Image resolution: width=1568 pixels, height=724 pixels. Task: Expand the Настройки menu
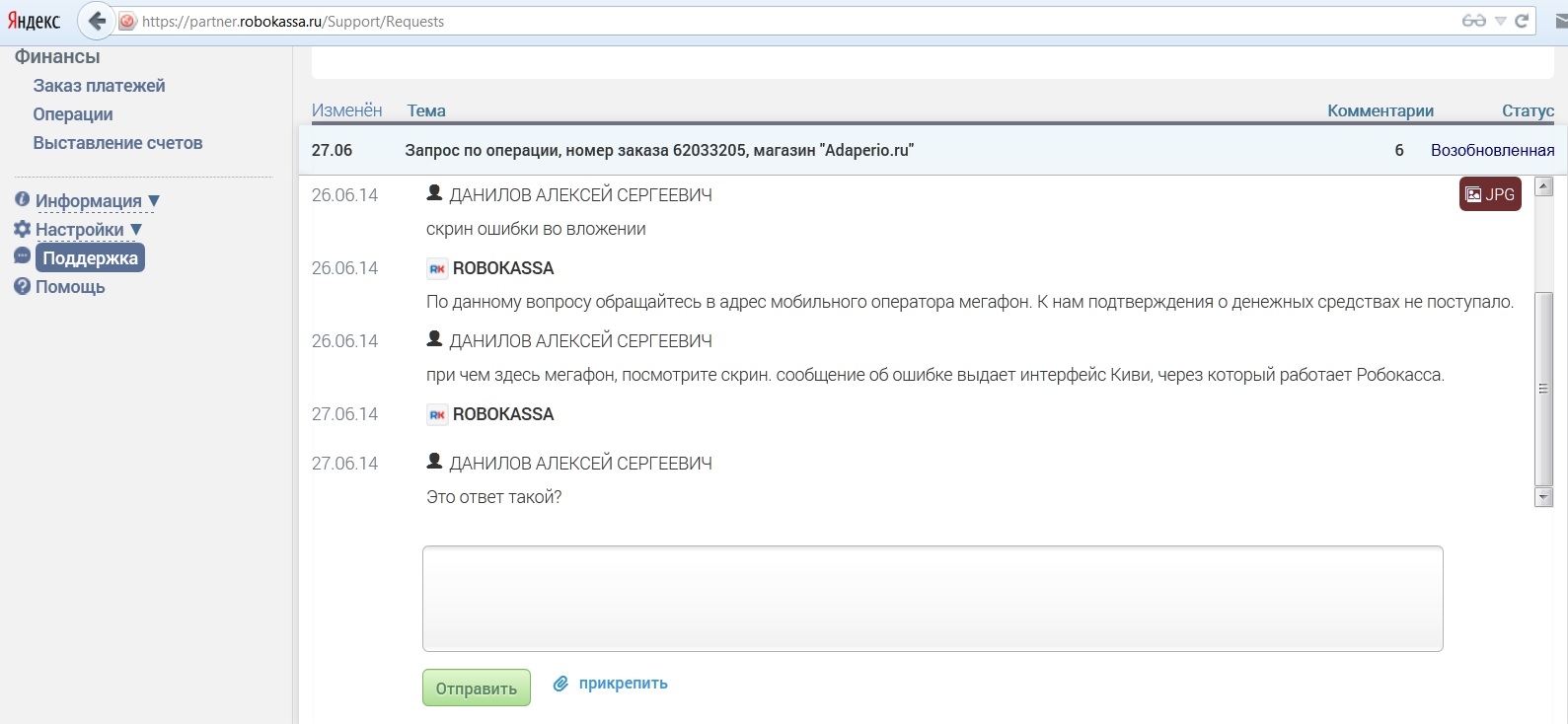click(89, 230)
